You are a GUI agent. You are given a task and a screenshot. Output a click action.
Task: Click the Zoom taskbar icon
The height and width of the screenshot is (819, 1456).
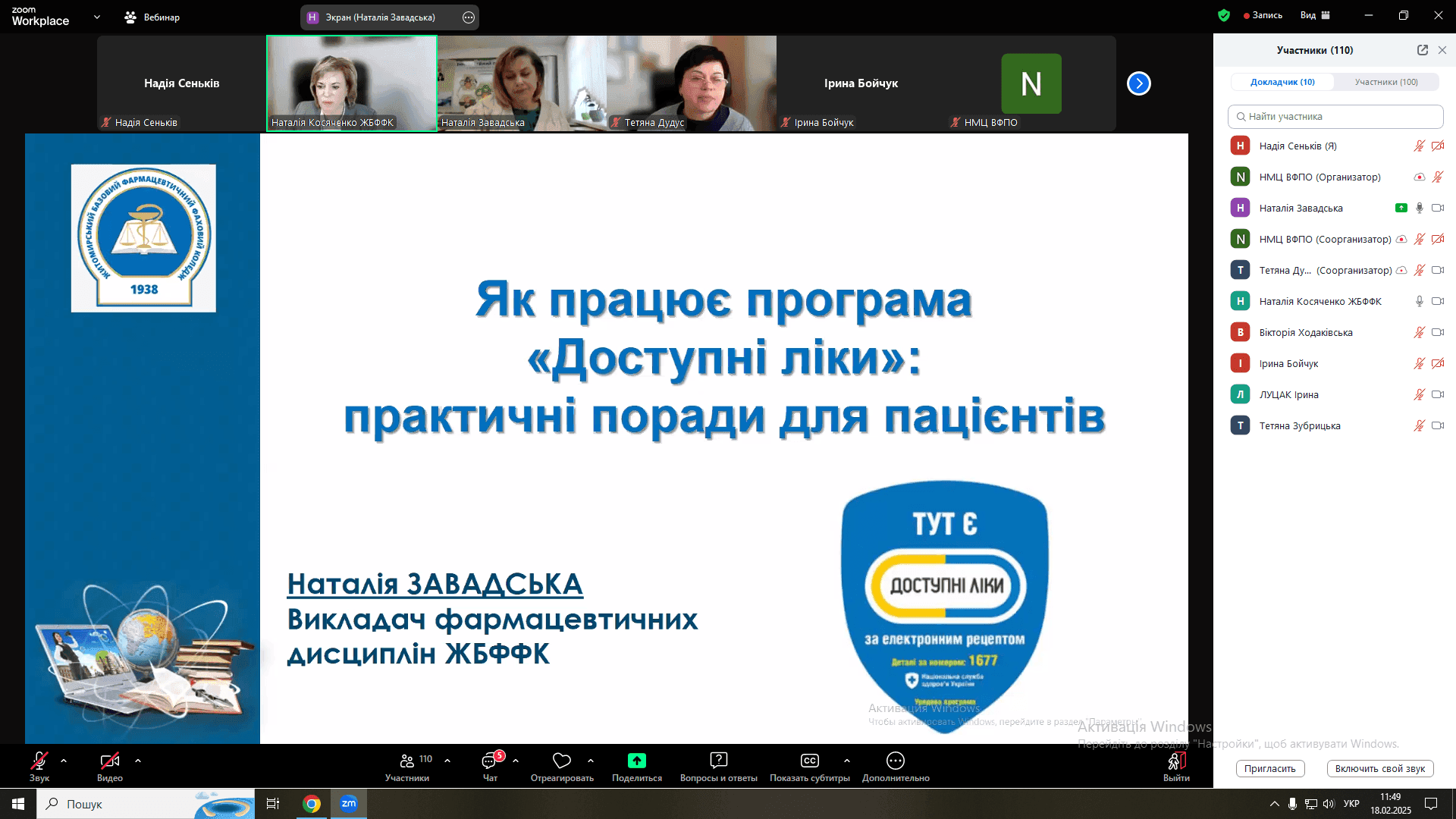coord(349,804)
